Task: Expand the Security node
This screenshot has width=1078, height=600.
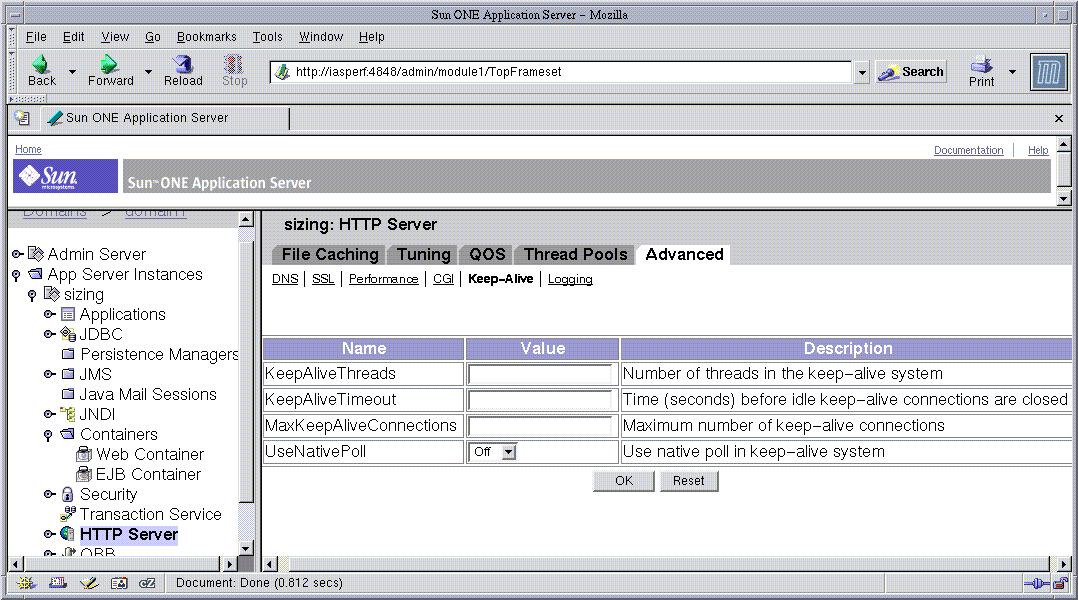Action: pos(49,494)
